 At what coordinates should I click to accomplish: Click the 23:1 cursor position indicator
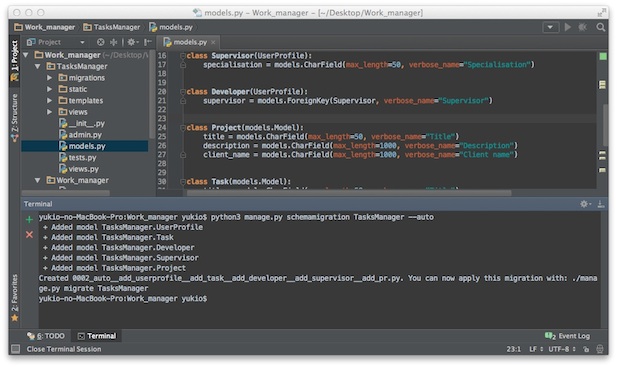click(514, 349)
